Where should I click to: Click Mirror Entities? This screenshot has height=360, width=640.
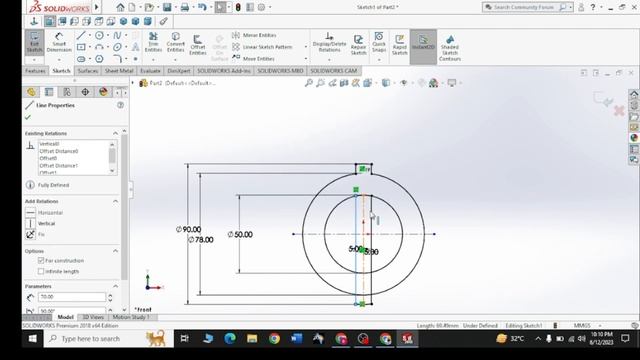[254, 35]
